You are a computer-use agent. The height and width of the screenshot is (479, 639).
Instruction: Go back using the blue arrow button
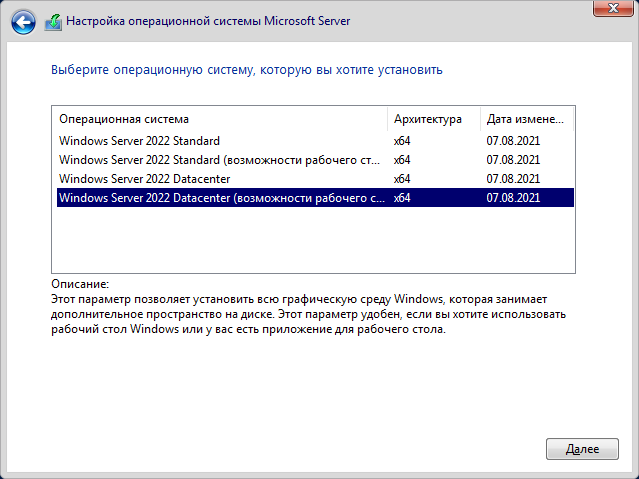[23, 22]
